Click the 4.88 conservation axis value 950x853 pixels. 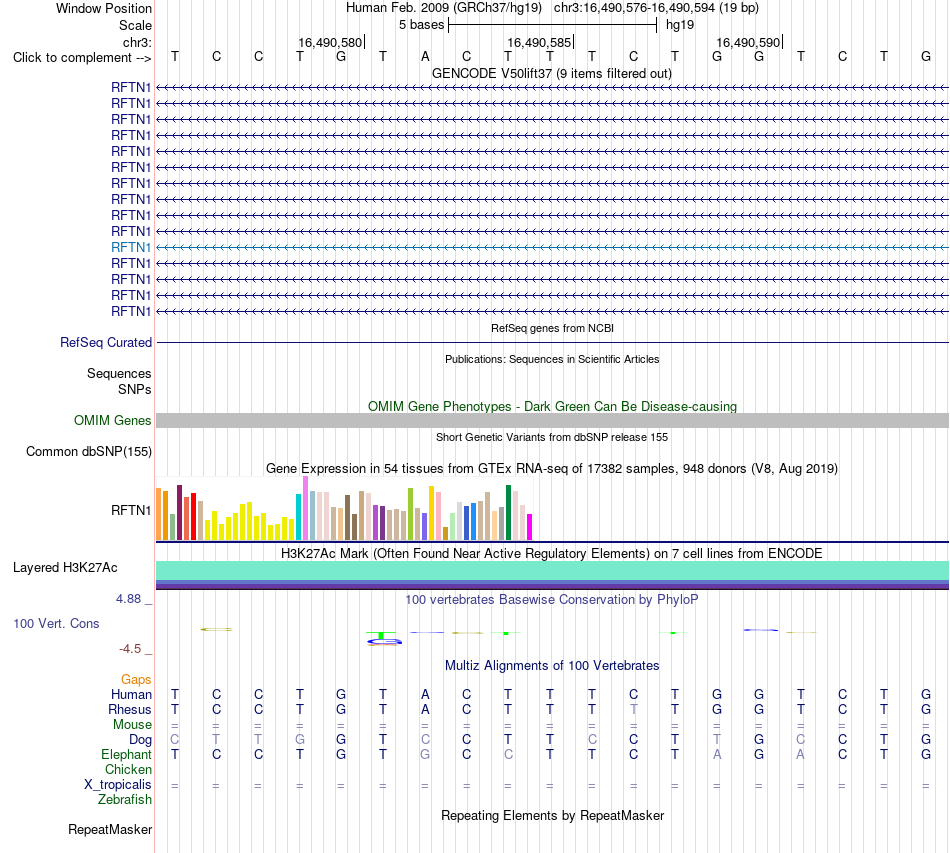[128, 599]
